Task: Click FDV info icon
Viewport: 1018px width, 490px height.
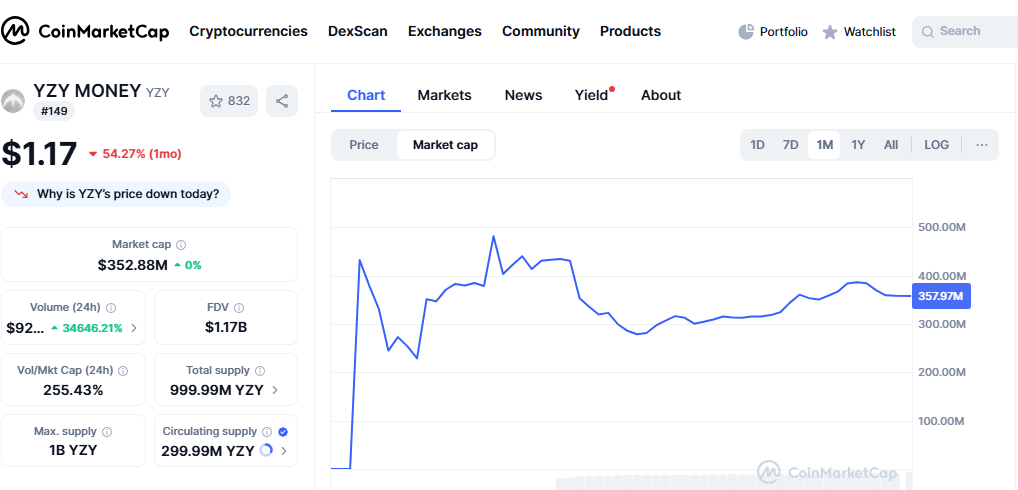Action: point(239,308)
